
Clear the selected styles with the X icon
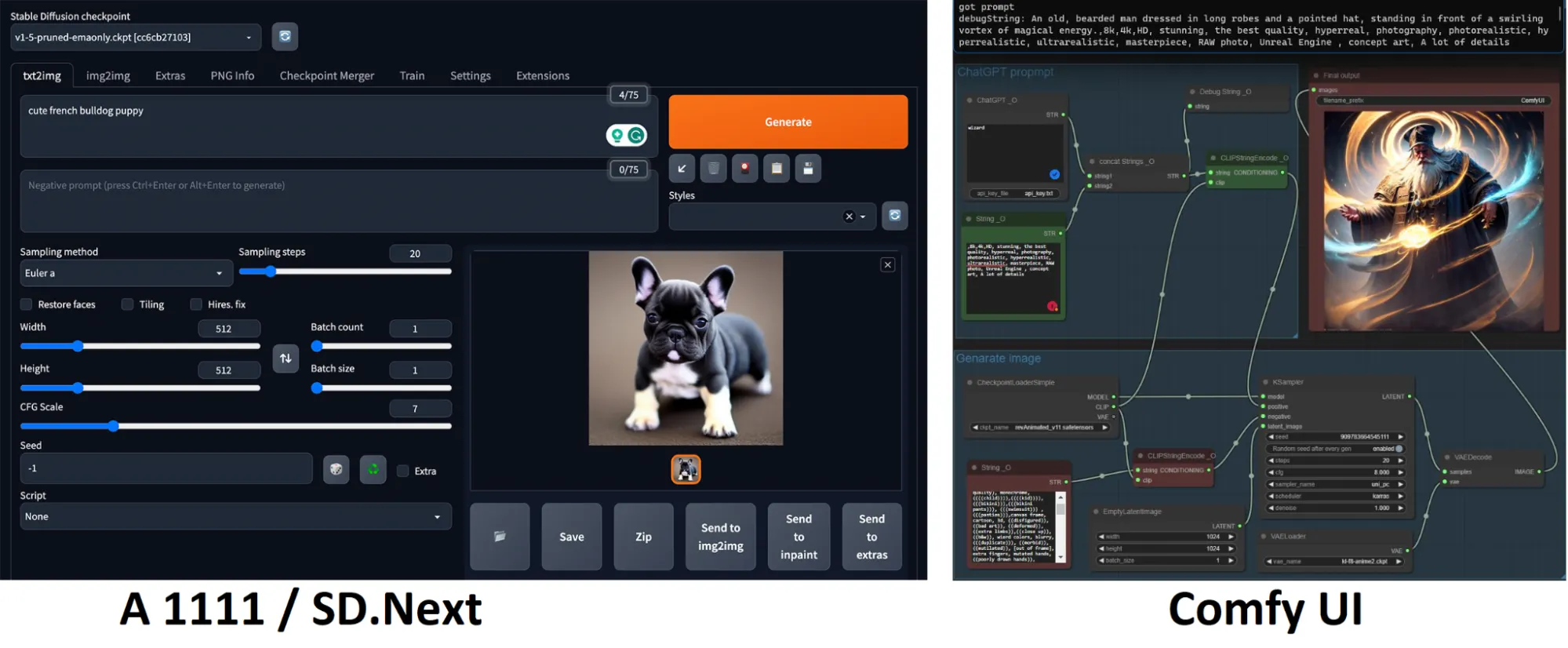[849, 217]
